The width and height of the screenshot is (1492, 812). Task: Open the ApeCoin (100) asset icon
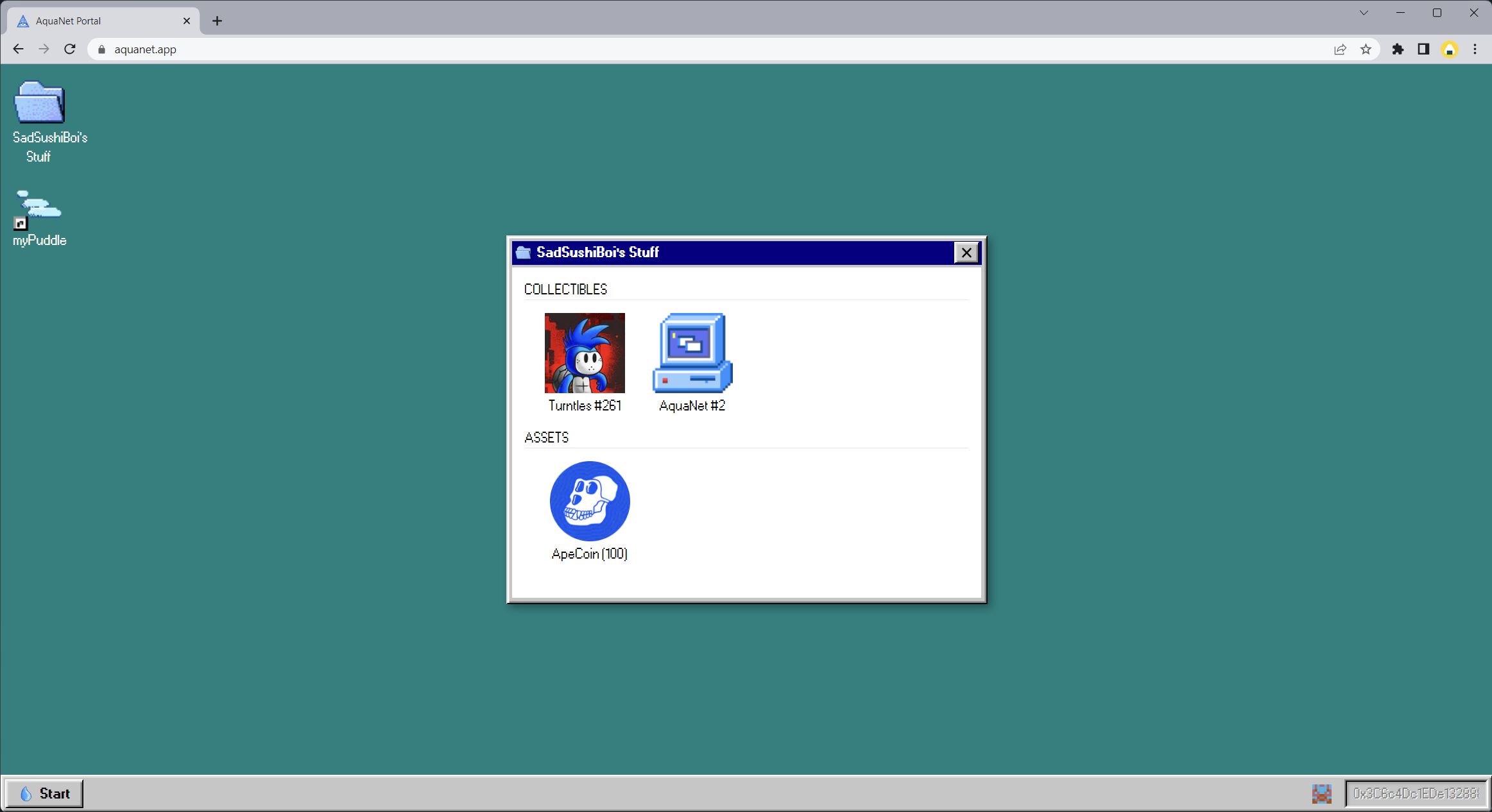[x=590, y=501]
